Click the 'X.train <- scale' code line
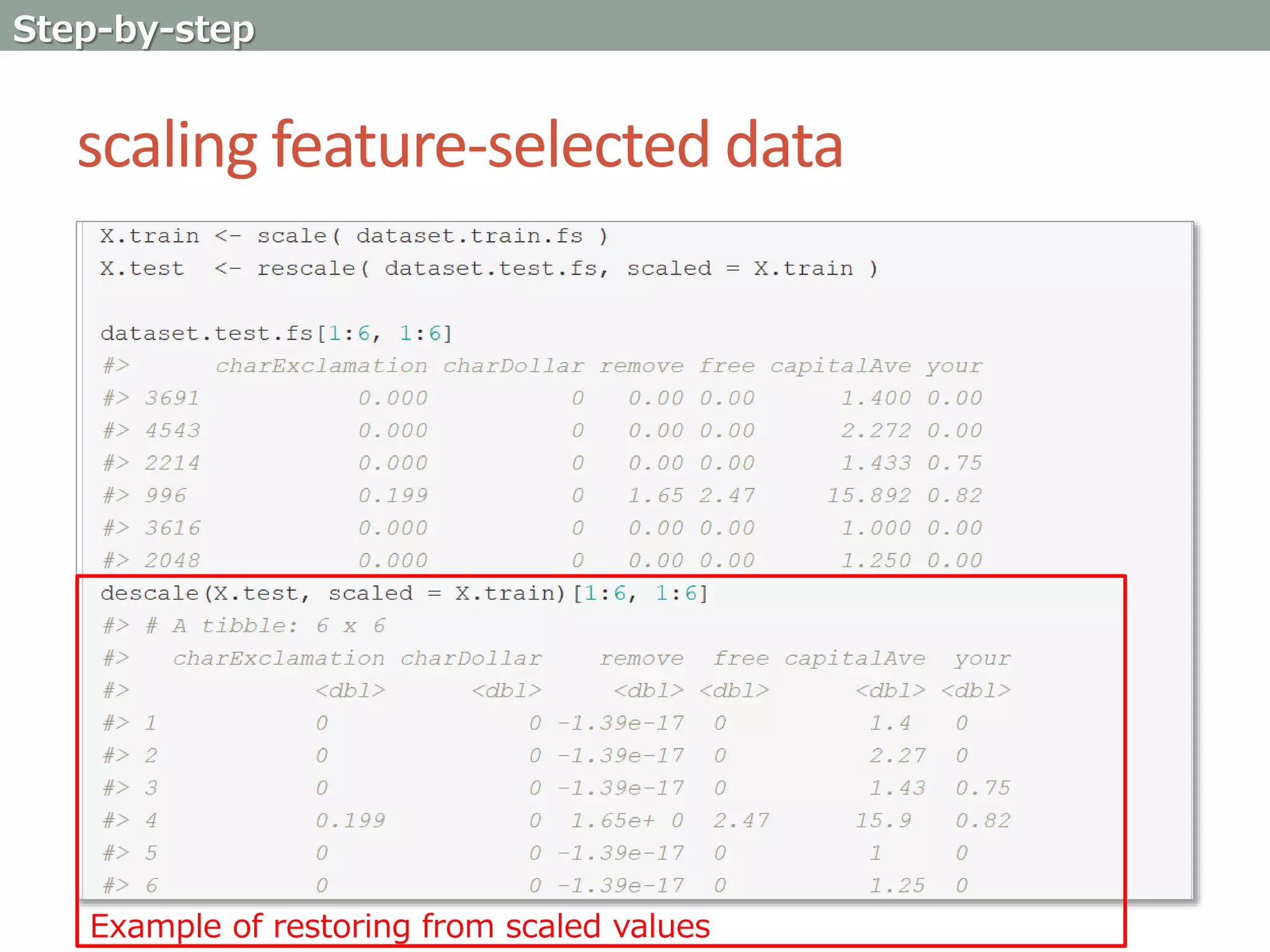1270x952 pixels. (353, 236)
